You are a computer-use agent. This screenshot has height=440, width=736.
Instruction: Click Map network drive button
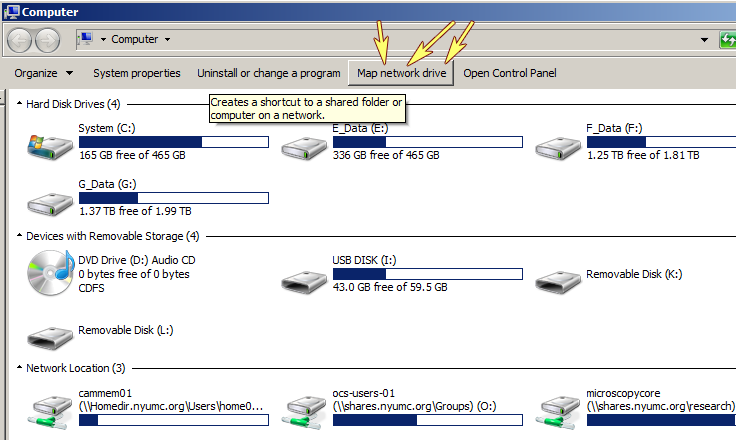click(401, 73)
